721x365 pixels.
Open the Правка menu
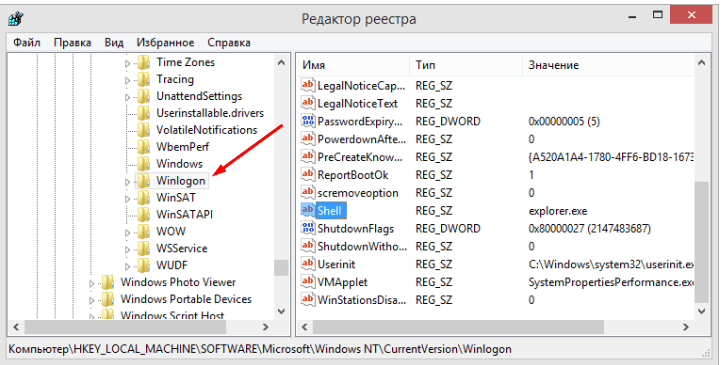click(x=72, y=43)
